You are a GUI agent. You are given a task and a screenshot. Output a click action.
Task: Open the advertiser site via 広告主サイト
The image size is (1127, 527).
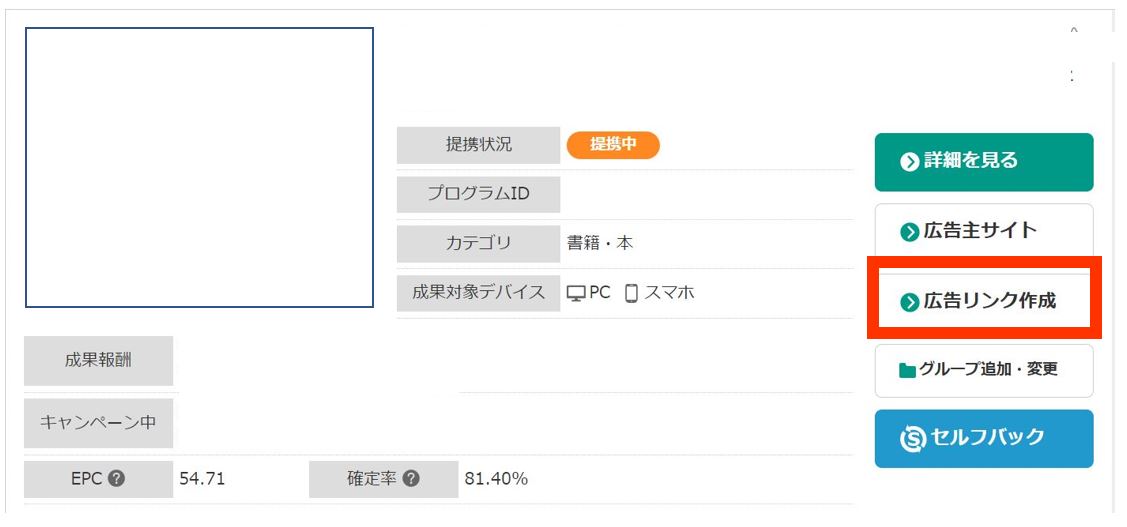(983, 231)
